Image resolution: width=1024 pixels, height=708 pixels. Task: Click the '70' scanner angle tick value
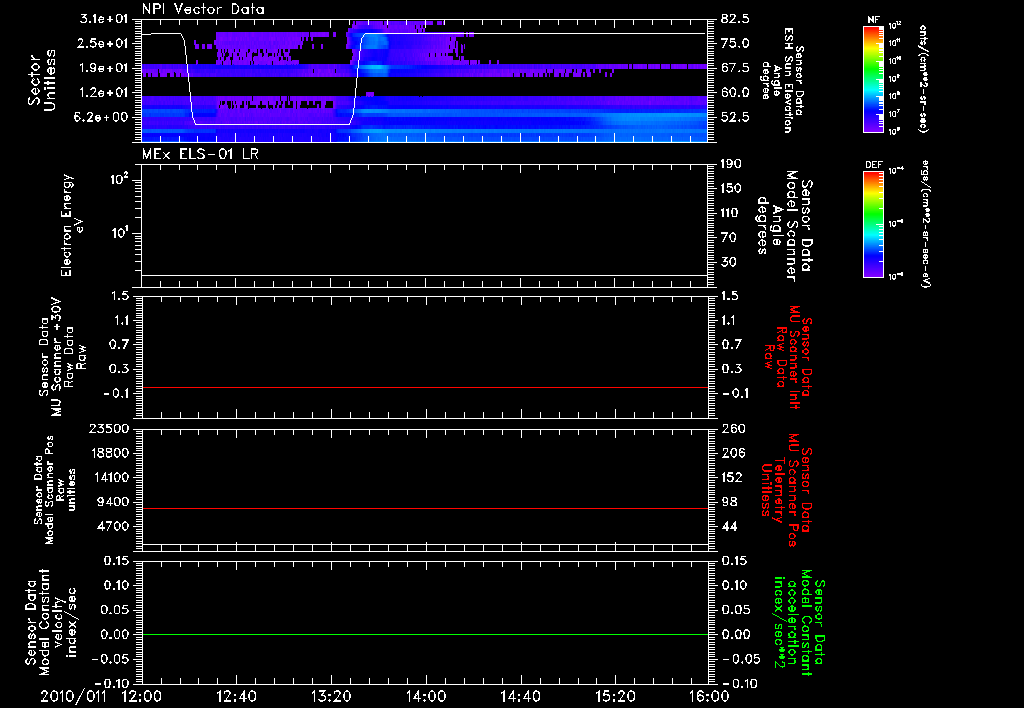click(x=728, y=238)
